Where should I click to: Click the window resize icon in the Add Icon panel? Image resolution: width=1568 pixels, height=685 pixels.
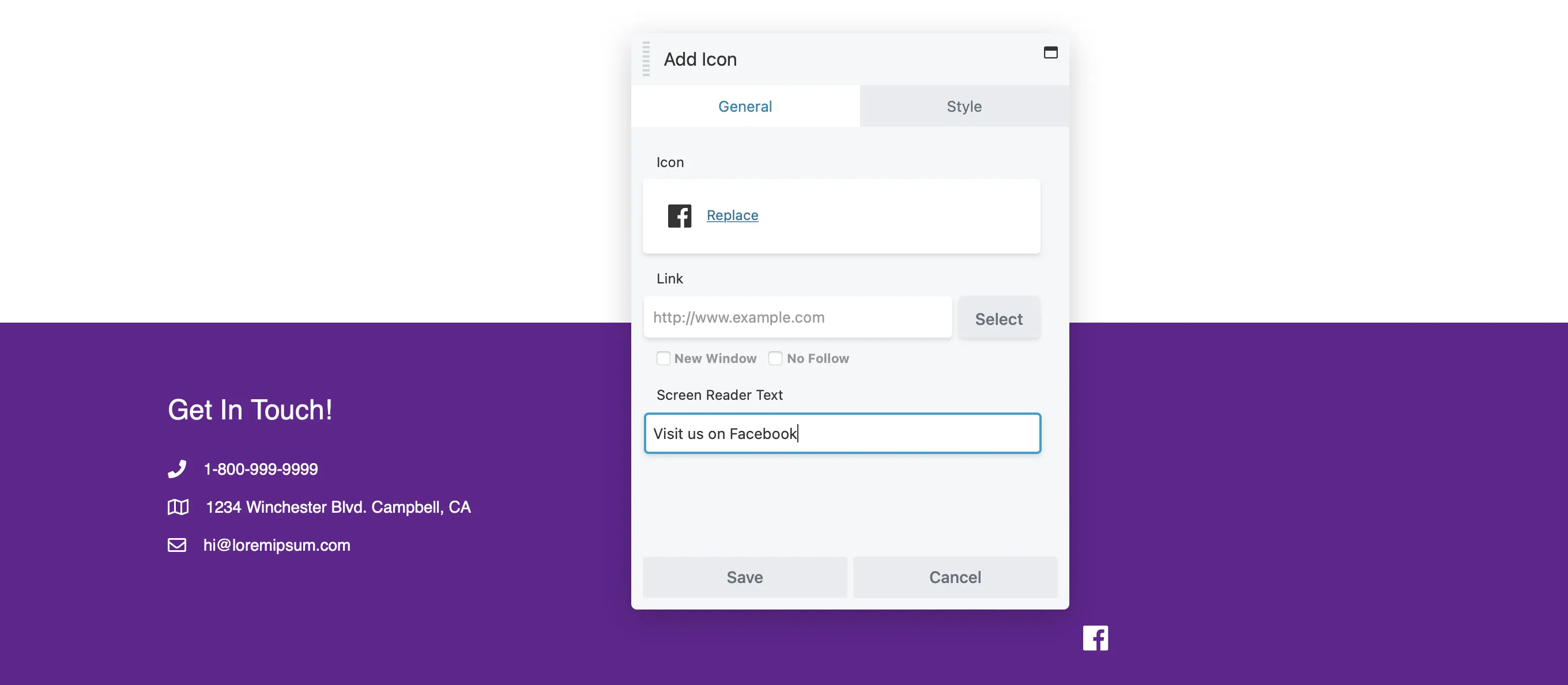(1050, 53)
